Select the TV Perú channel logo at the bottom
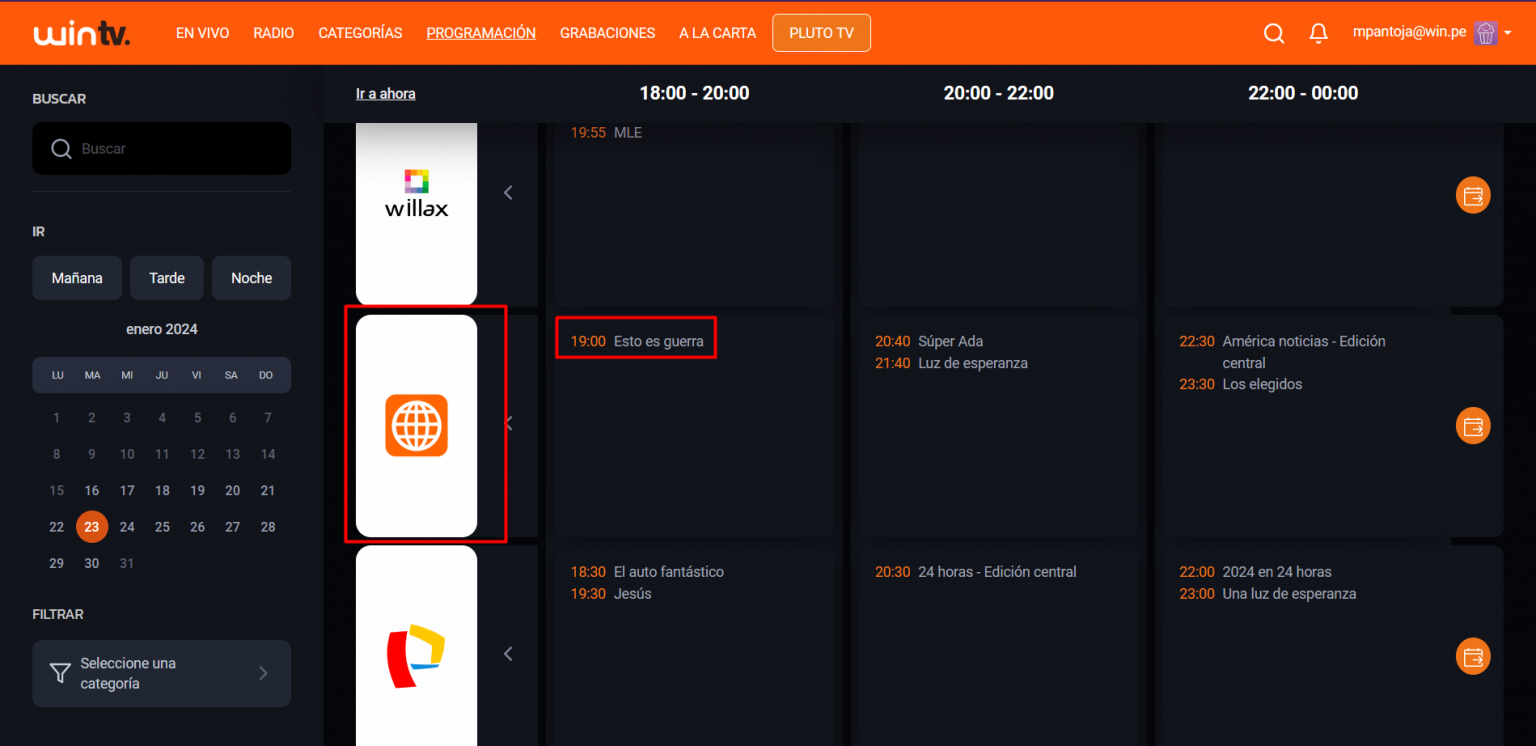Screen dimensions: 1536x746 416,650
